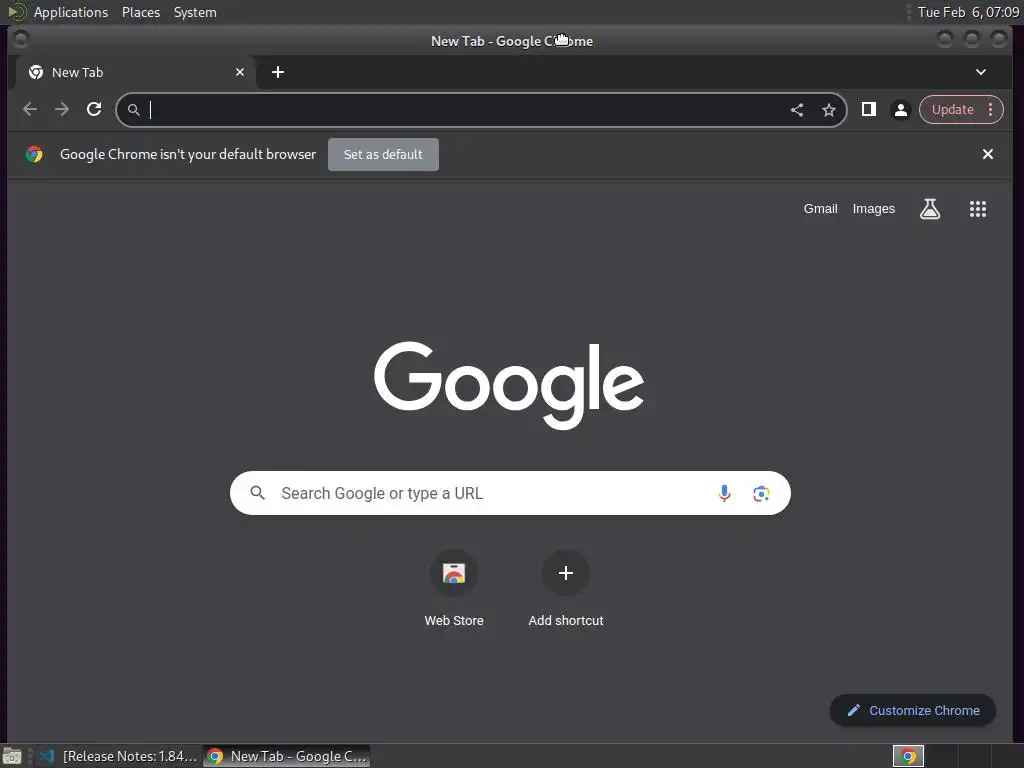
Task: Click the 'Add shortcut' label
Action: (566, 620)
